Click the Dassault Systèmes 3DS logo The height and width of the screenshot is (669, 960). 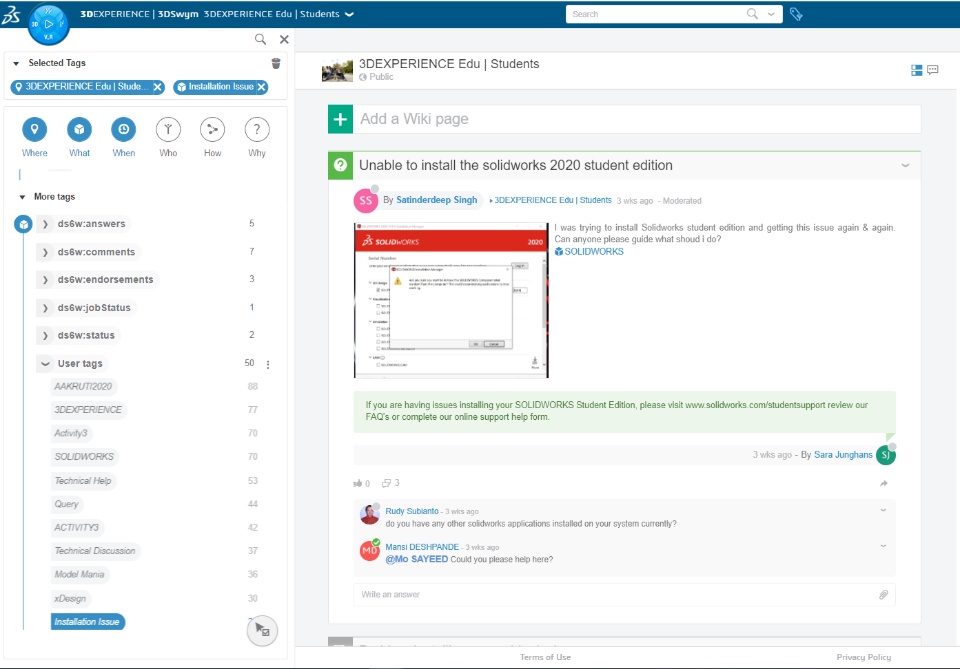pyautogui.click(x=11, y=15)
